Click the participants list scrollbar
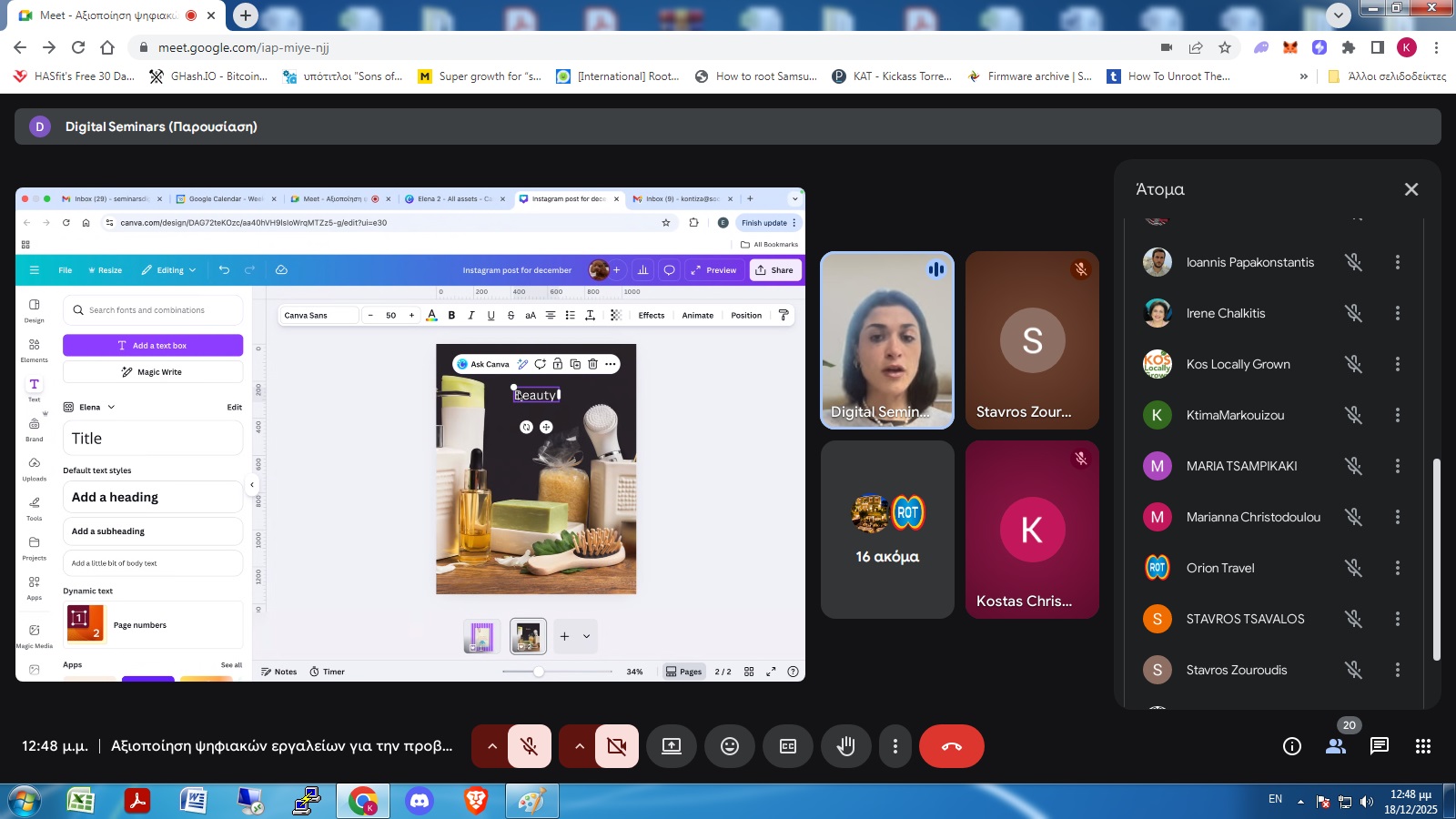This screenshot has width=1456, height=819. point(1437,559)
